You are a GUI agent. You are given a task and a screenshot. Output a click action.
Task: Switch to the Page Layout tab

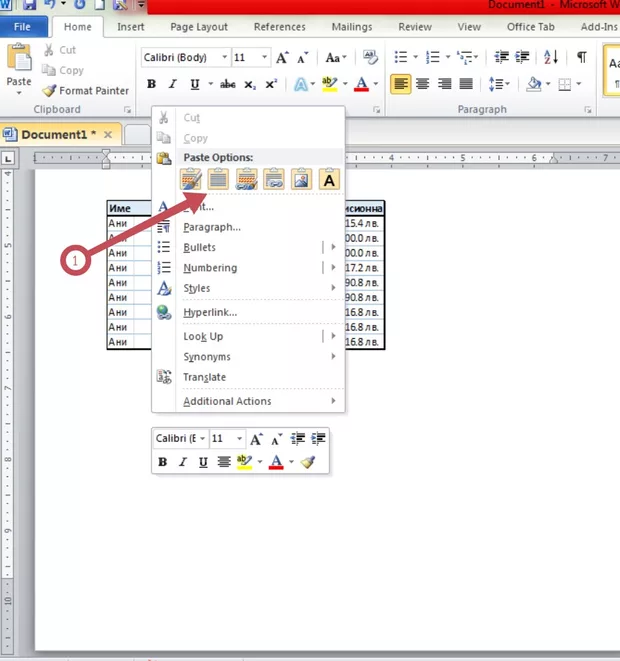(x=198, y=27)
